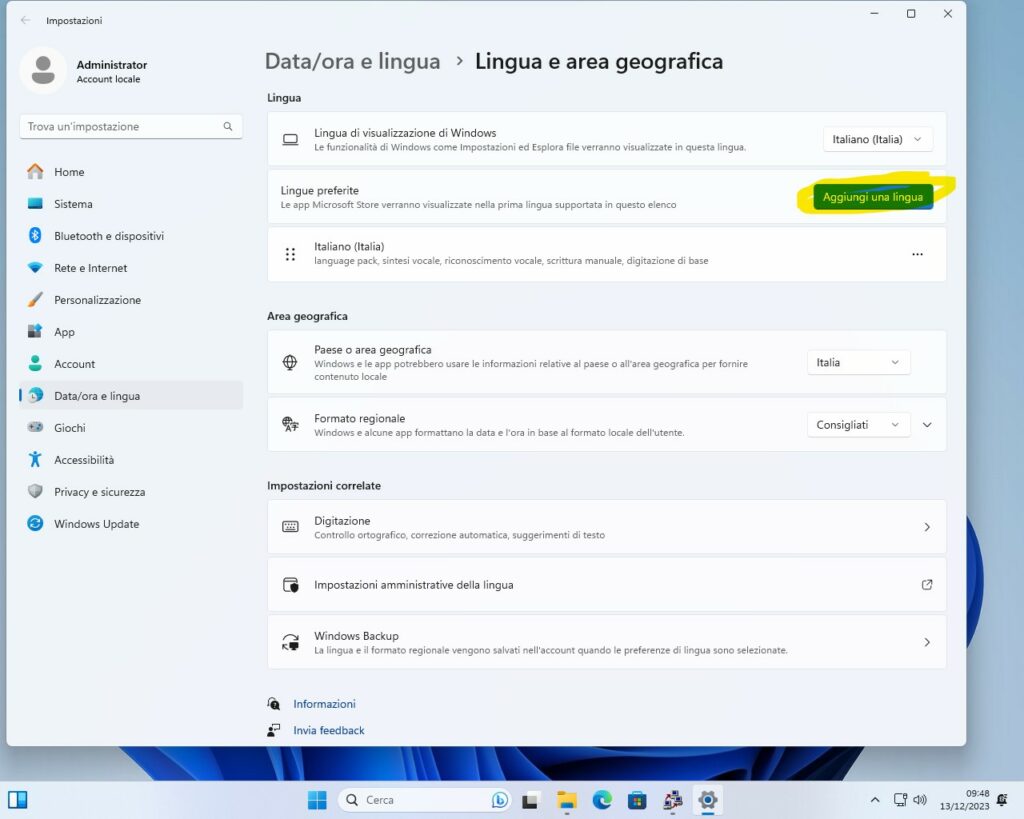Click the three-dots menu for Italiano (Italia)
Image resolution: width=1024 pixels, height=819 pixels.
tap(917, 254)
